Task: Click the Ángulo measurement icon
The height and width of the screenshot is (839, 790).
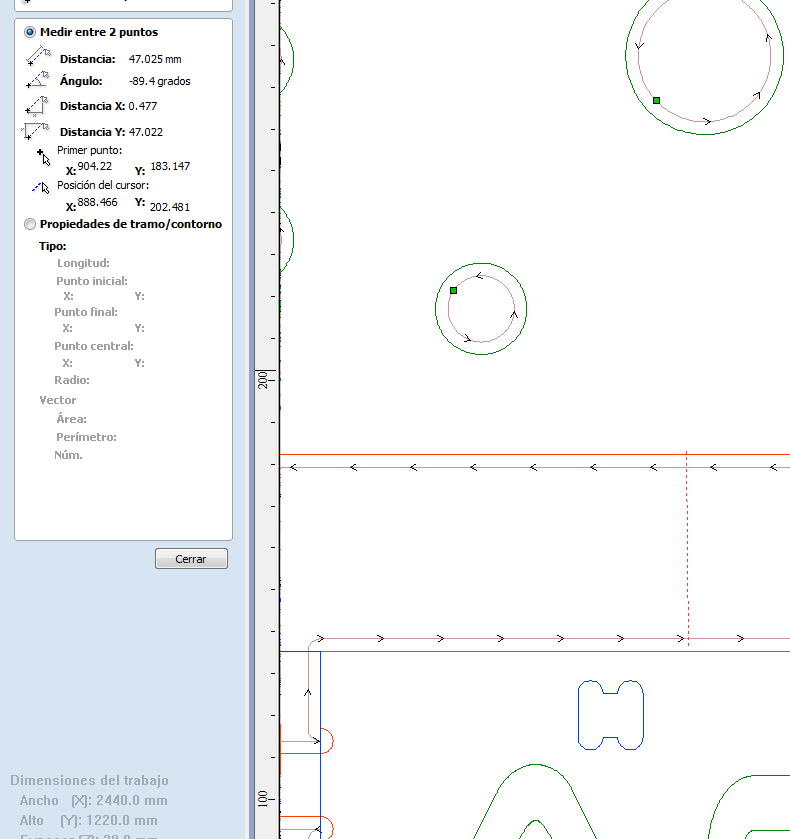Action: 37,80
